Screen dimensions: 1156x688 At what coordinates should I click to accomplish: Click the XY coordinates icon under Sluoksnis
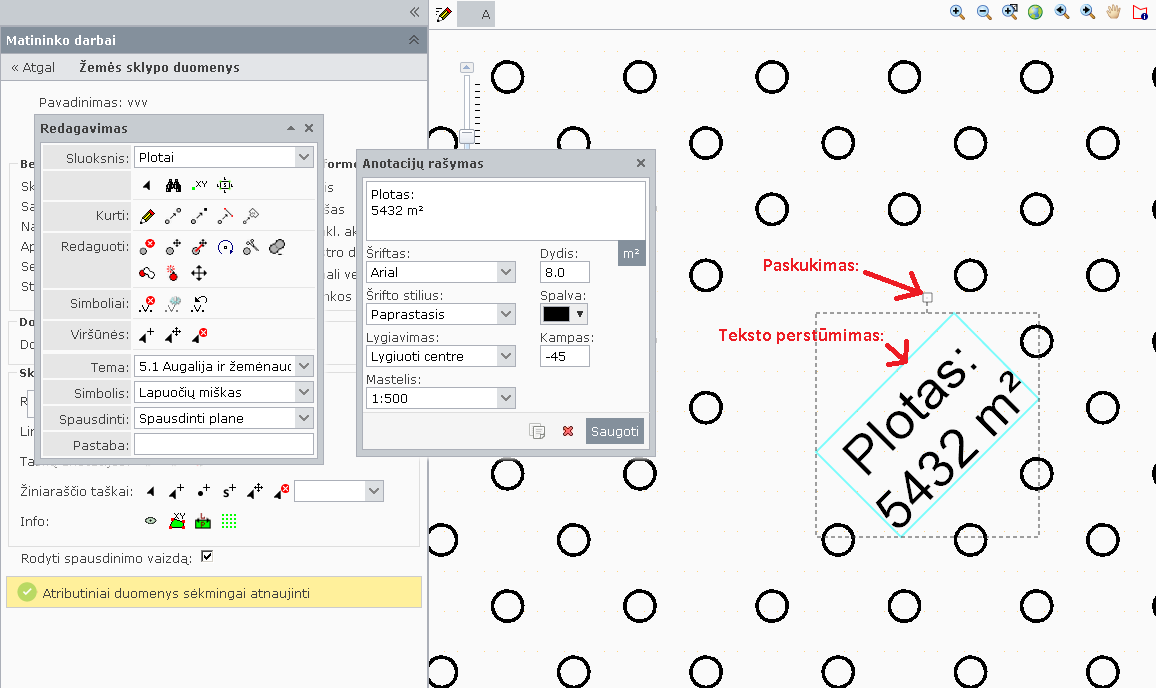pyautogui.click(x=199, y=185)
